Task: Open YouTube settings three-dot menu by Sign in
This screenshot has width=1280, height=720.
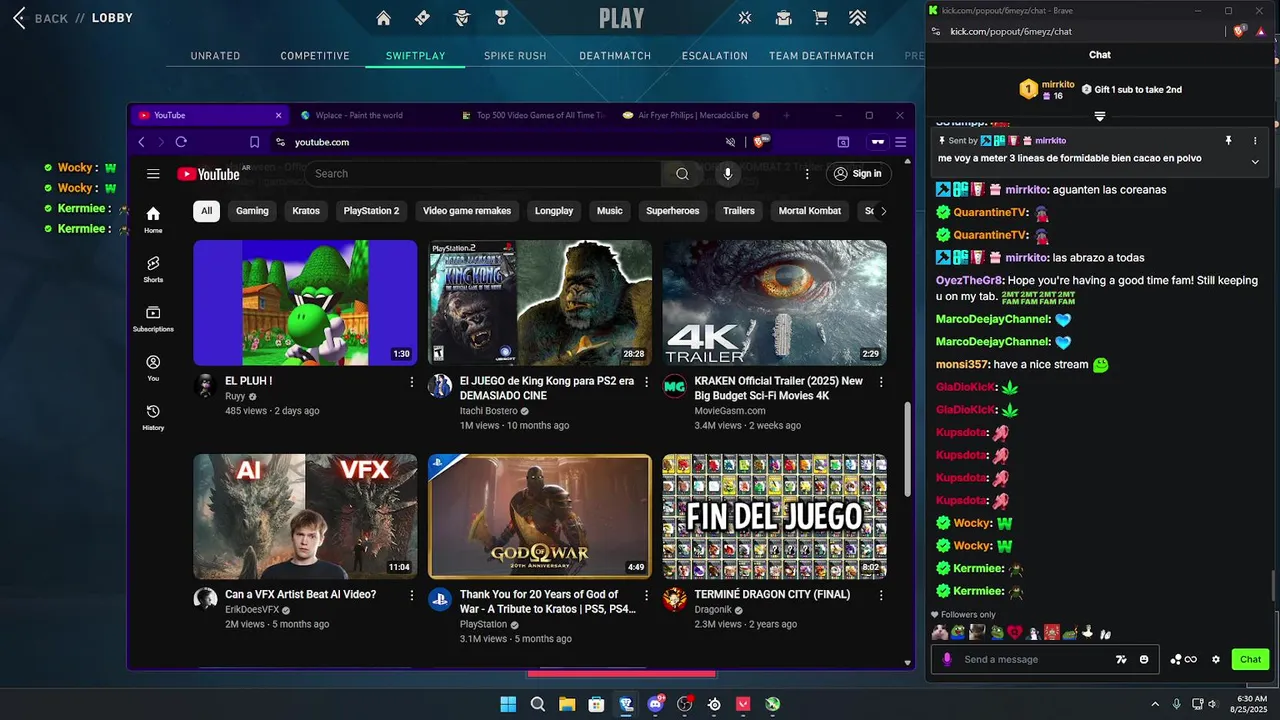Action: (807, 174)
